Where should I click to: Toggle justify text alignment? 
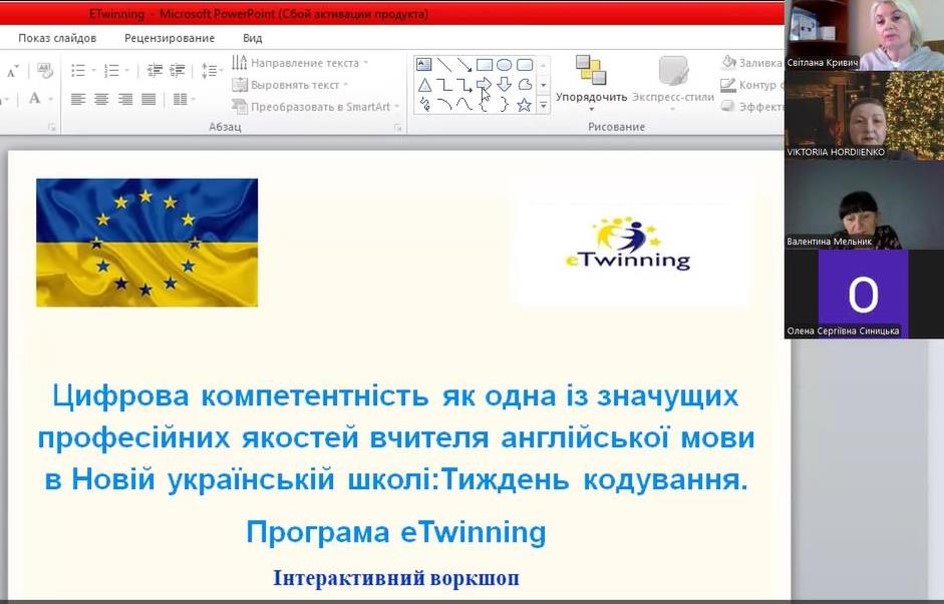click(x=148, y=99)
